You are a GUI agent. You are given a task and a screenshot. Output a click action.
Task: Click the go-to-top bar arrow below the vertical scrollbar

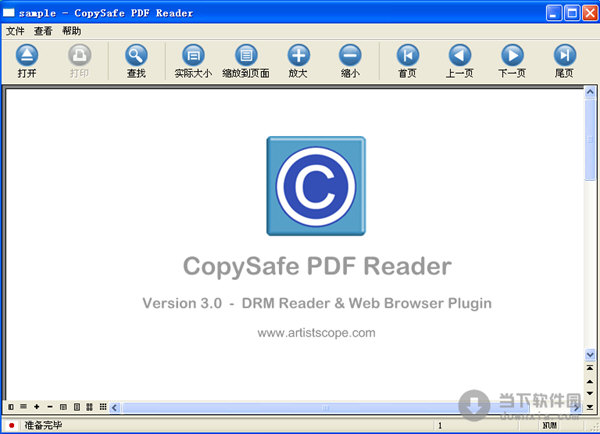[x=590, y=368]
